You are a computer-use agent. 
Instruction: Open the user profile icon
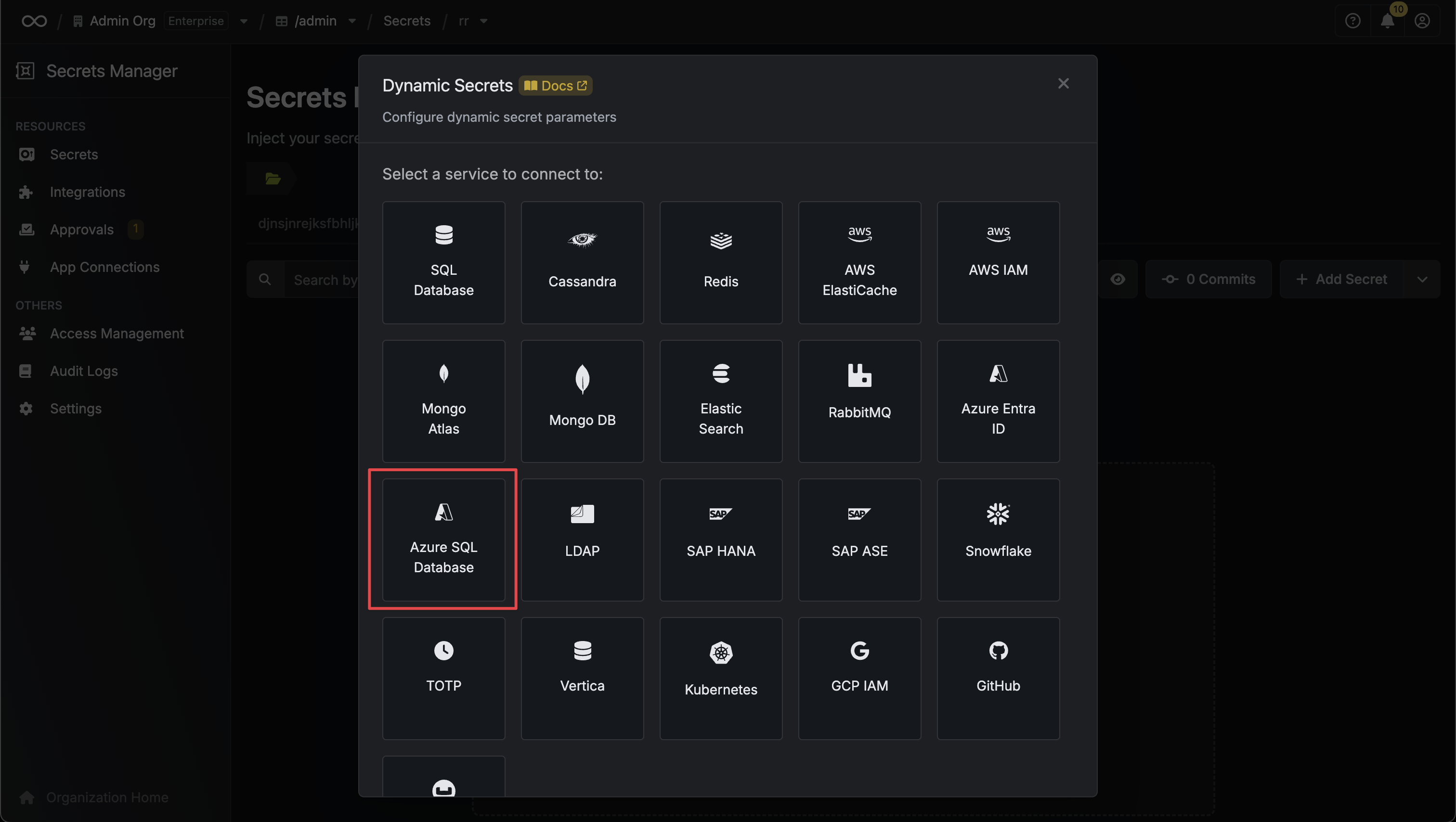1422,21
